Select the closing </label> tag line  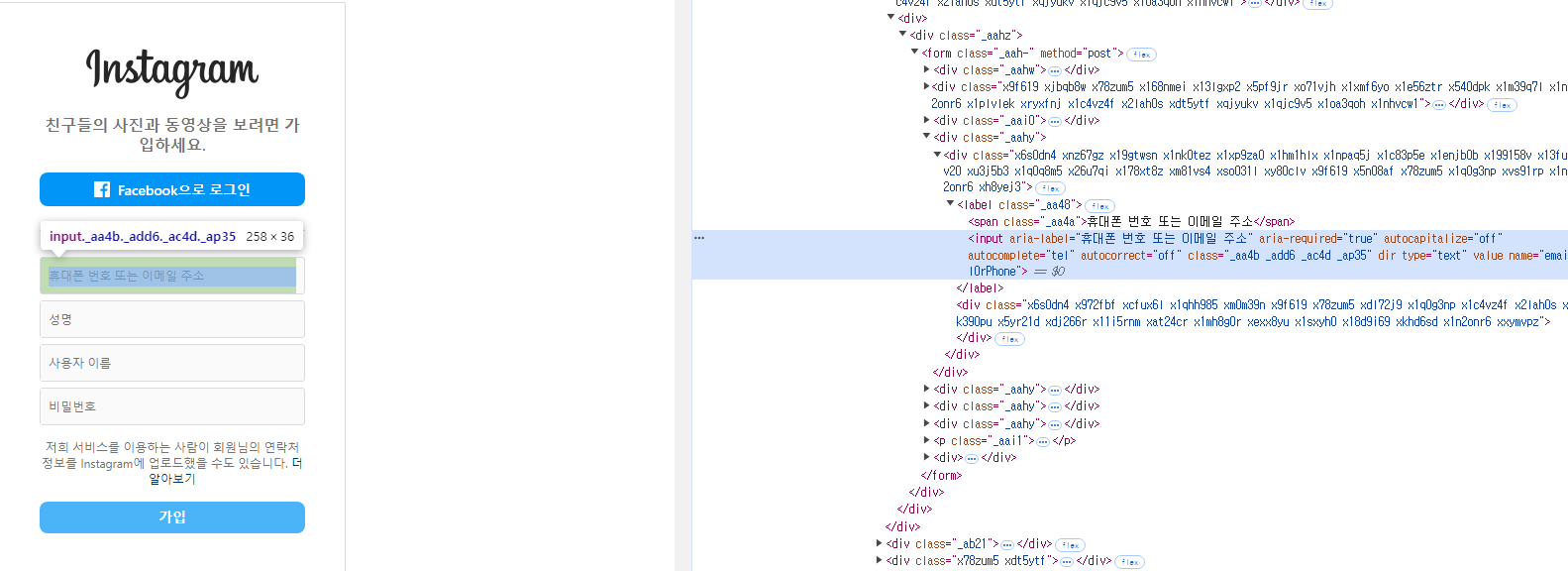pos(980,287)
